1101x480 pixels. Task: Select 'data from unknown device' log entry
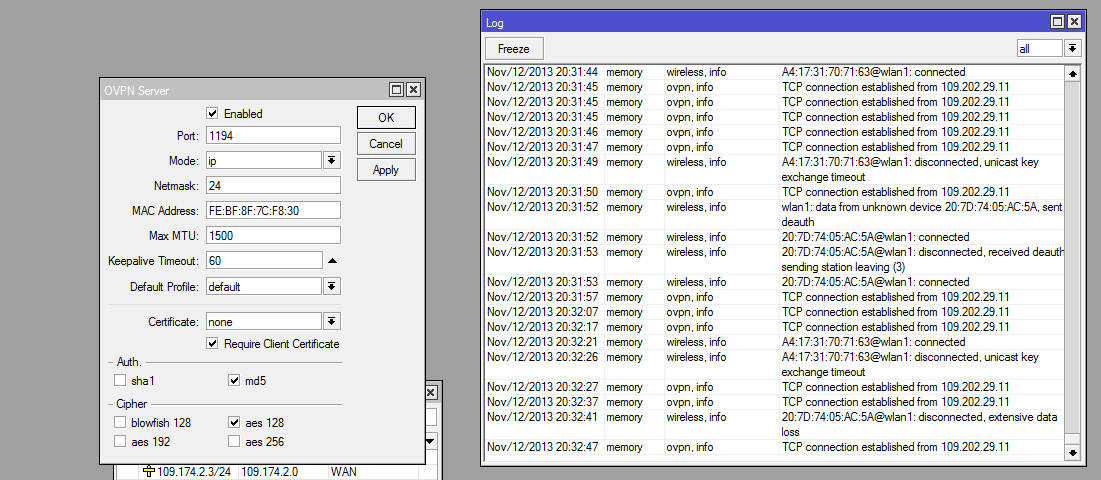[774, 214]
